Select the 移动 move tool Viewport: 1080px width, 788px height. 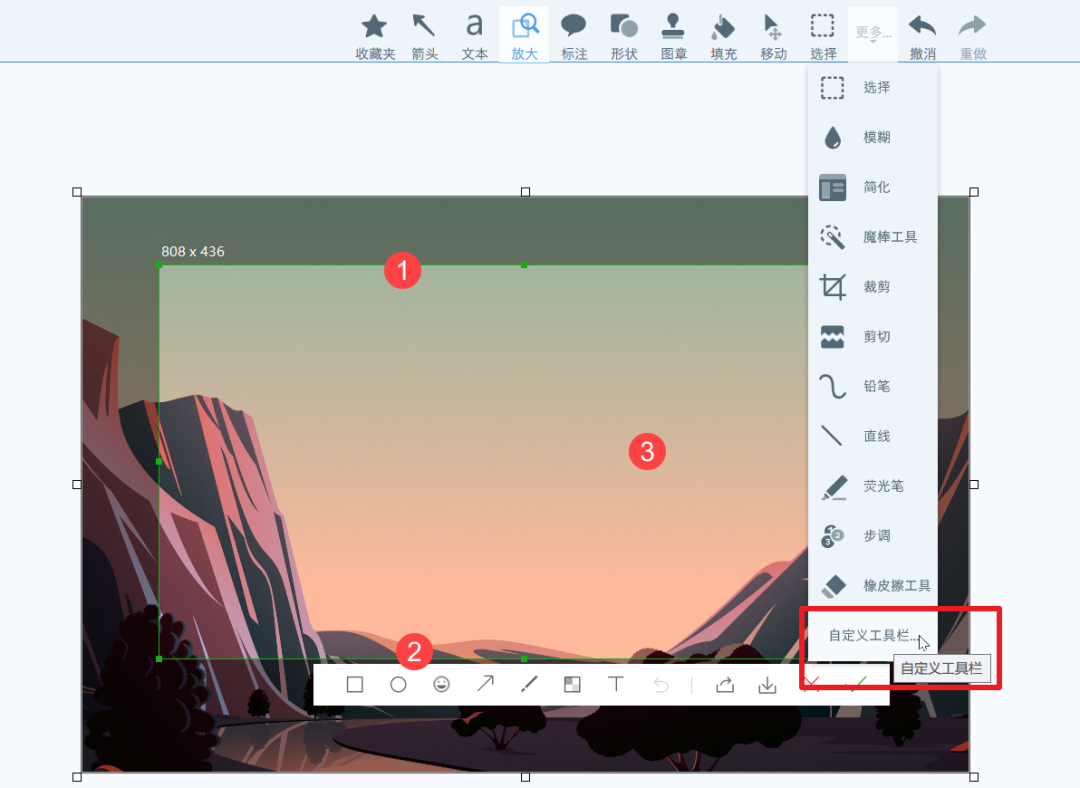click(773, 36)
